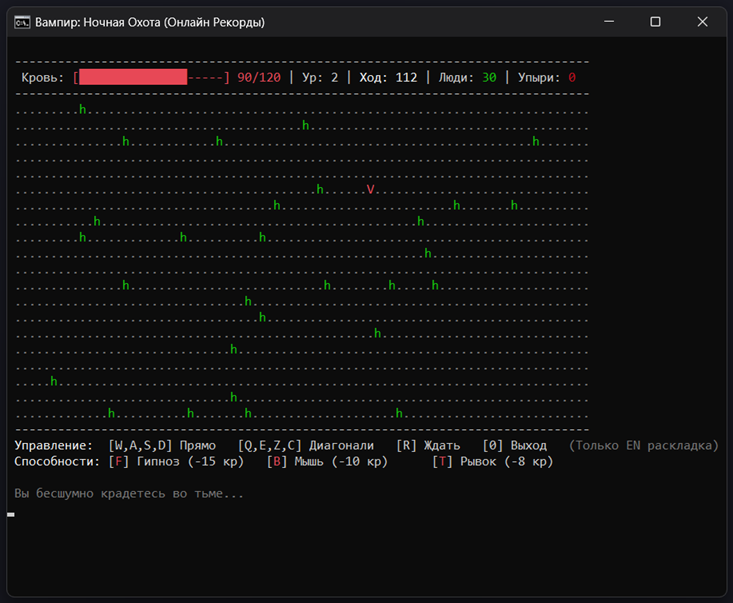Click the '(Только EN раскладка)' note
The width and height of the screenshot is (733, 603).
[x=644, y=445]
